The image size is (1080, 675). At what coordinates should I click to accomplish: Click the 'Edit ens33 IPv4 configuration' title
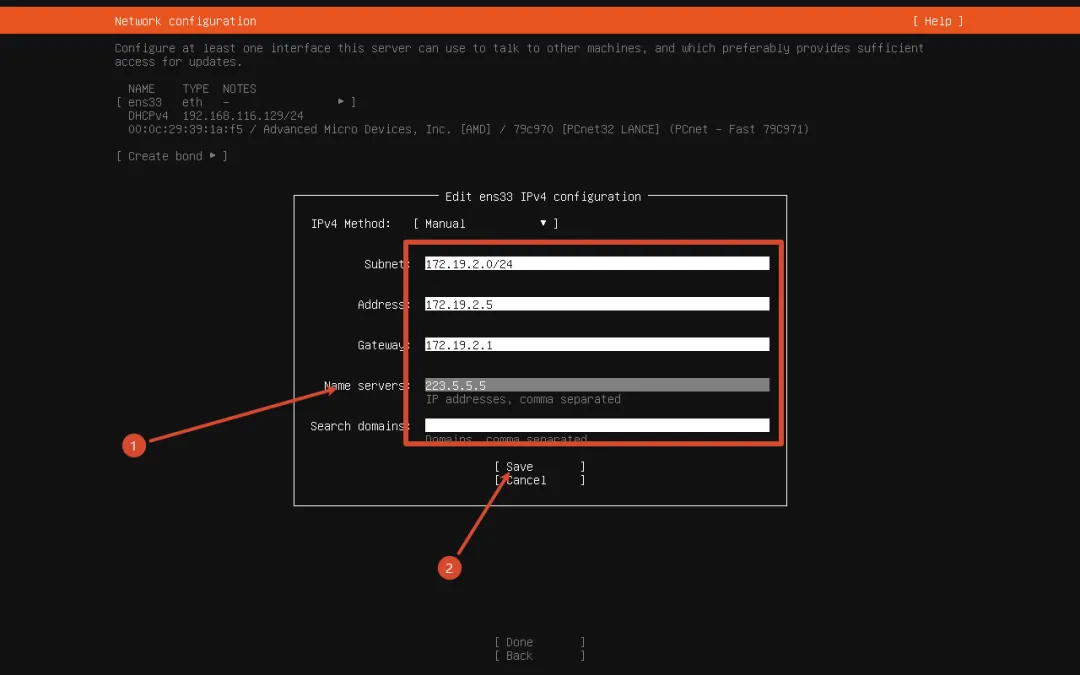point(543,197)
